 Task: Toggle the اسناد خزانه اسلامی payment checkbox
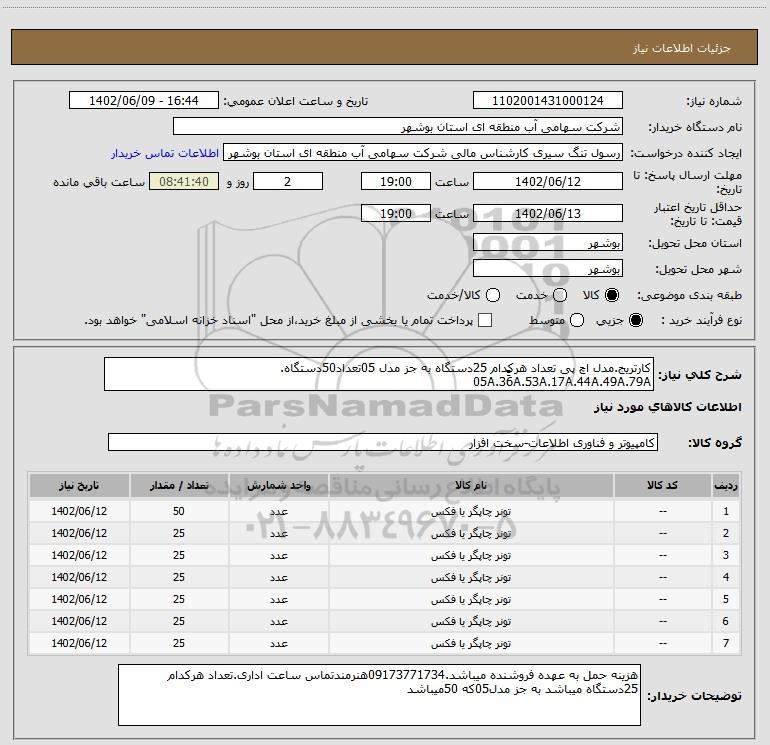(x=485, y=321)
